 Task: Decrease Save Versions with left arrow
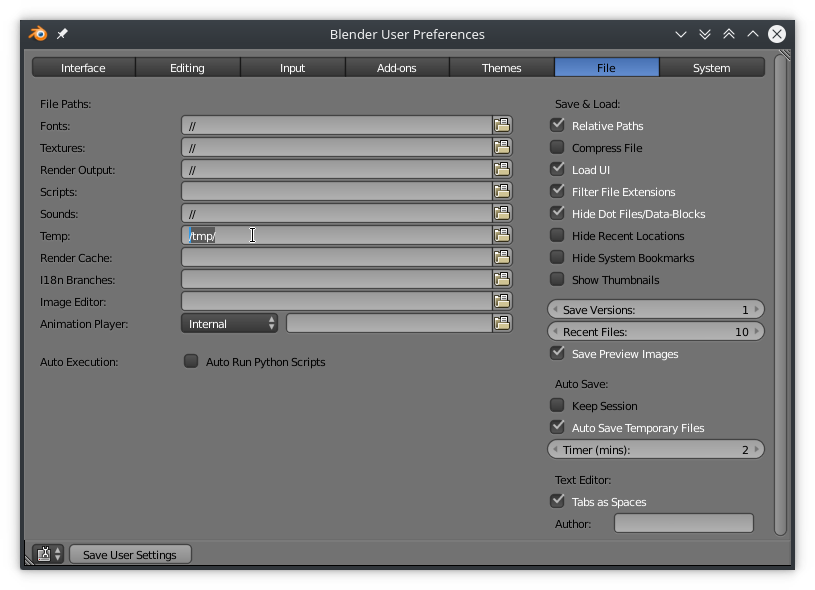(x=555, y=309)
